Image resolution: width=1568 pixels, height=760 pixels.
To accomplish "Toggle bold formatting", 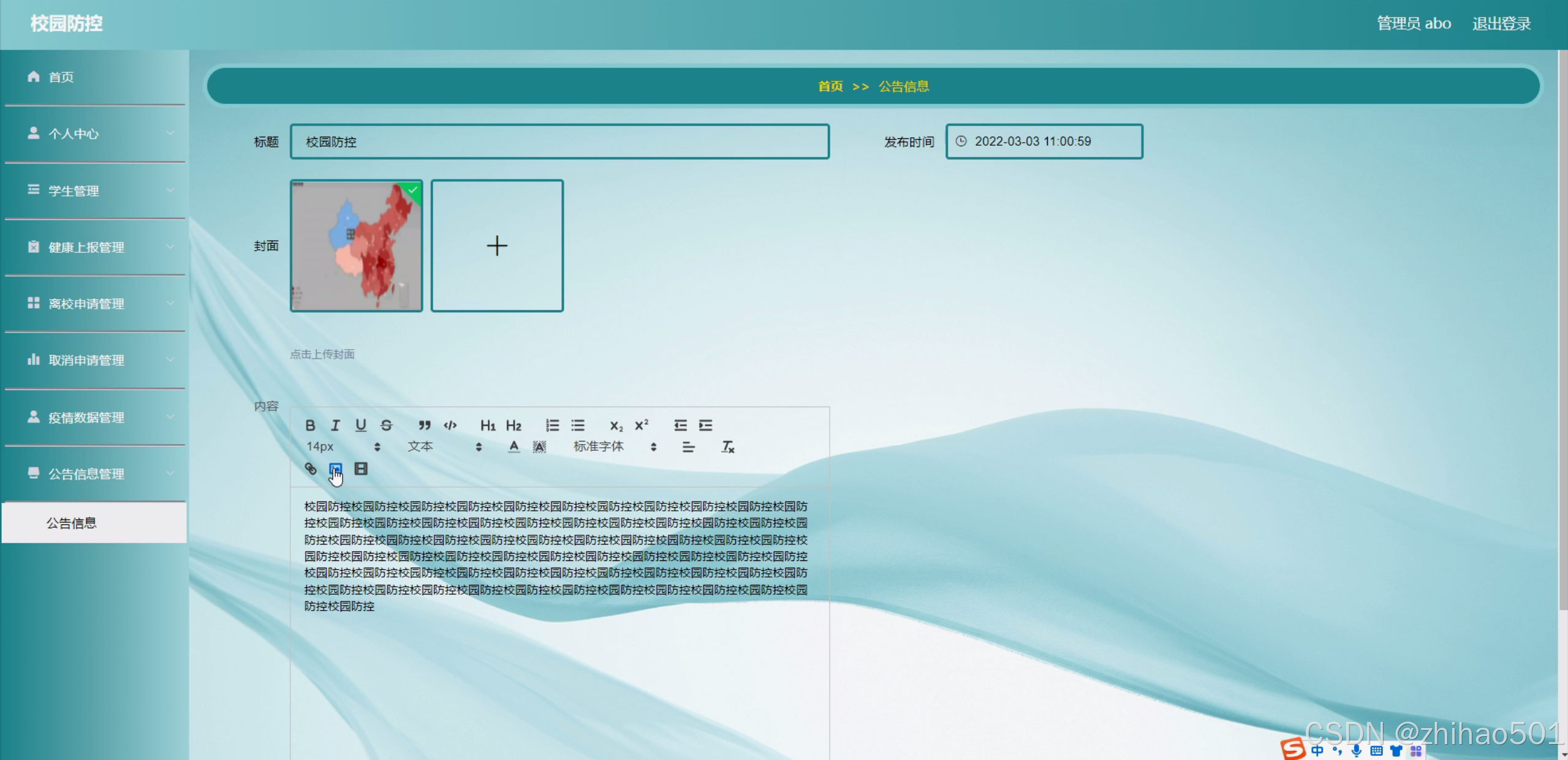I will click(310, 425).
